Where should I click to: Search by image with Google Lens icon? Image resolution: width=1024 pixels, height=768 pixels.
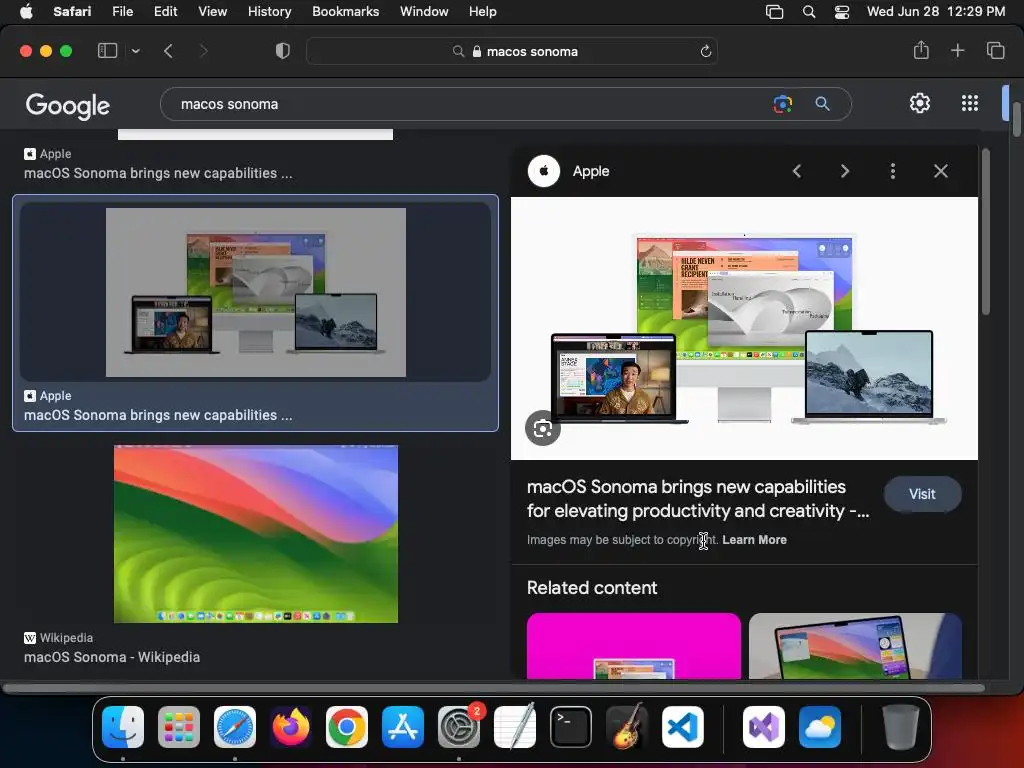point(782,104)
